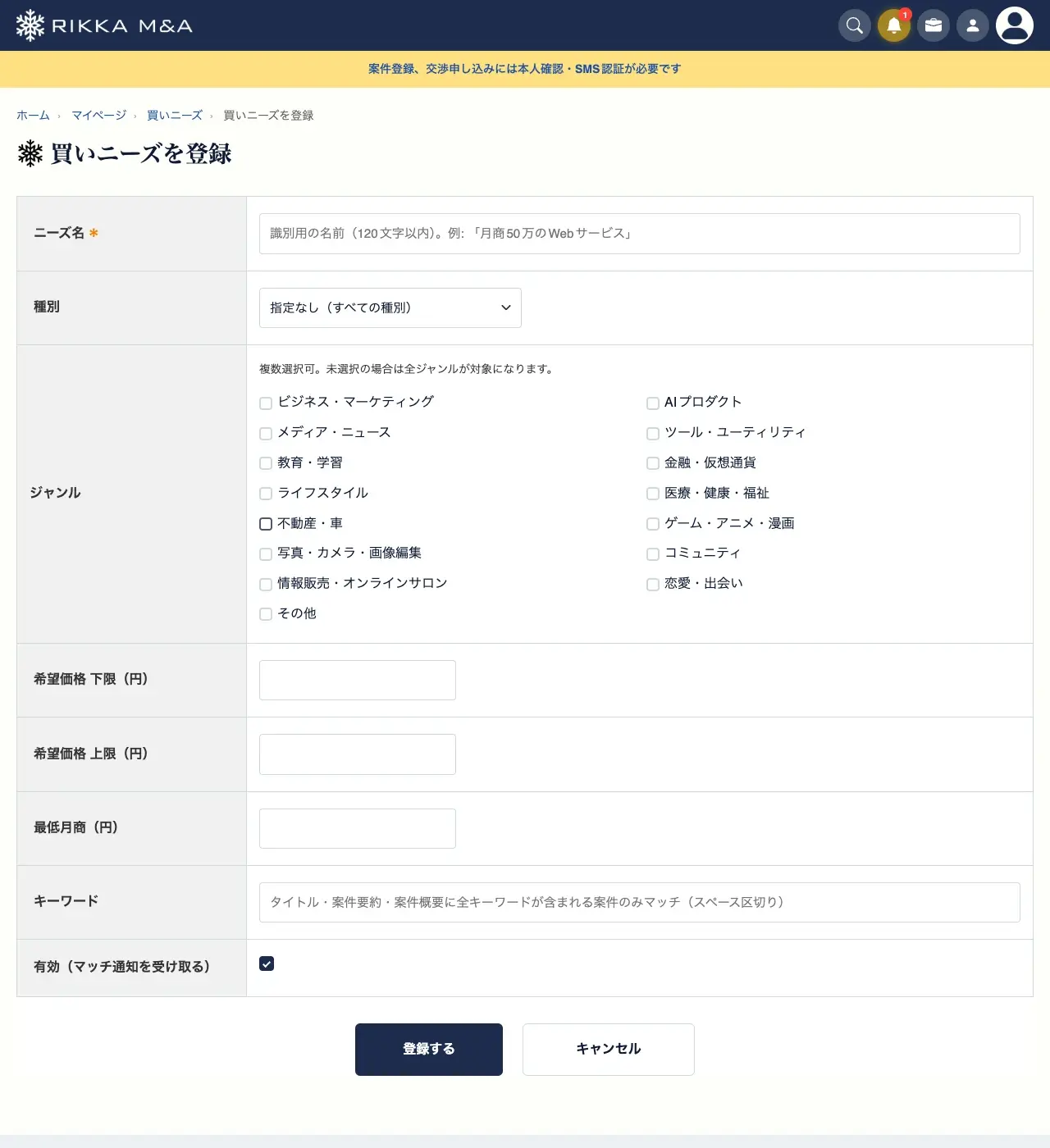Focus the ニーズ名 input field
The height and width of the screenshot is (1148, 1050).
(640, 234)
